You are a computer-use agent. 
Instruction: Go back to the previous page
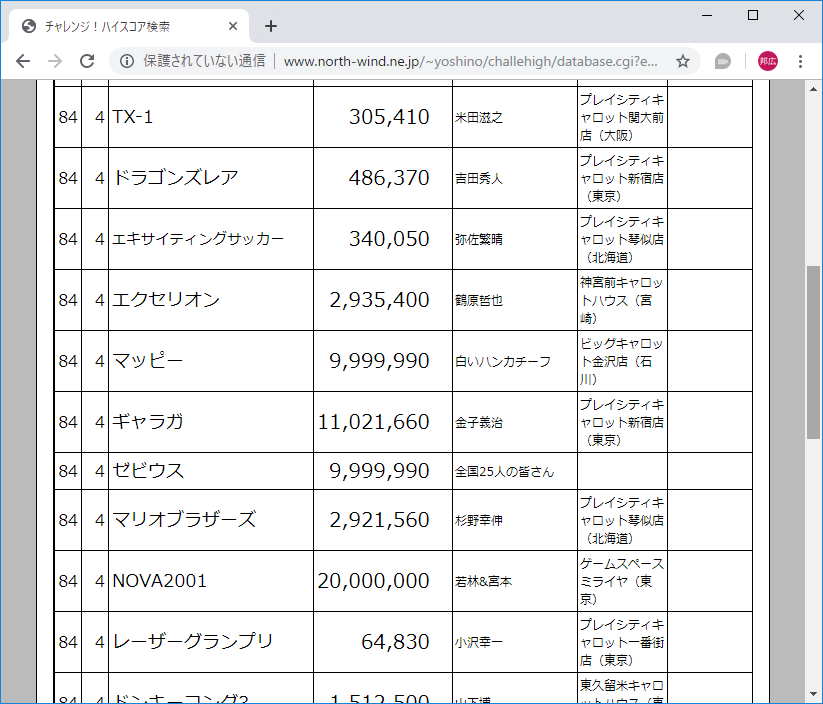click(23, 61)
